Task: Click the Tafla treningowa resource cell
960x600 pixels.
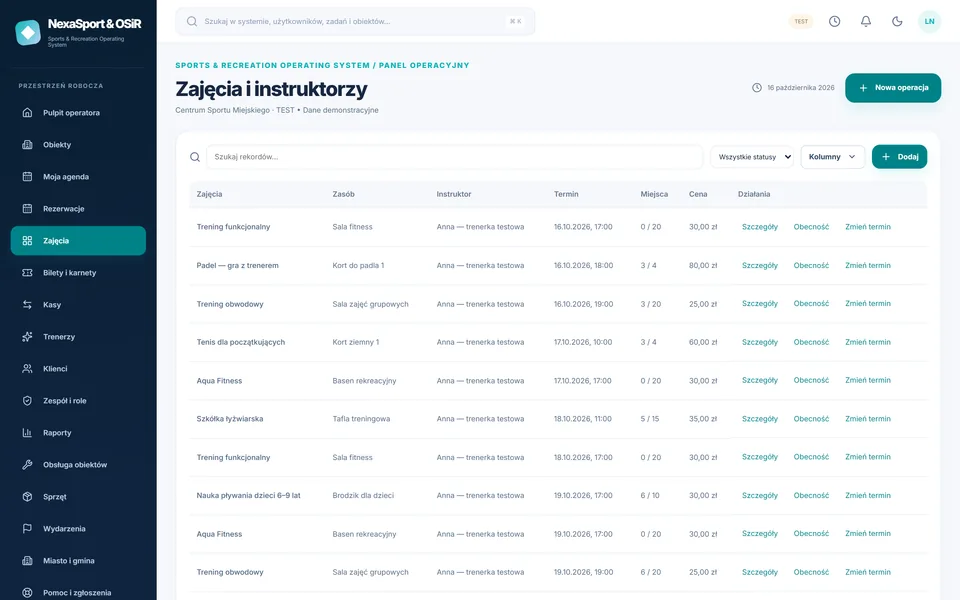Action: click(x=361, y=419)
